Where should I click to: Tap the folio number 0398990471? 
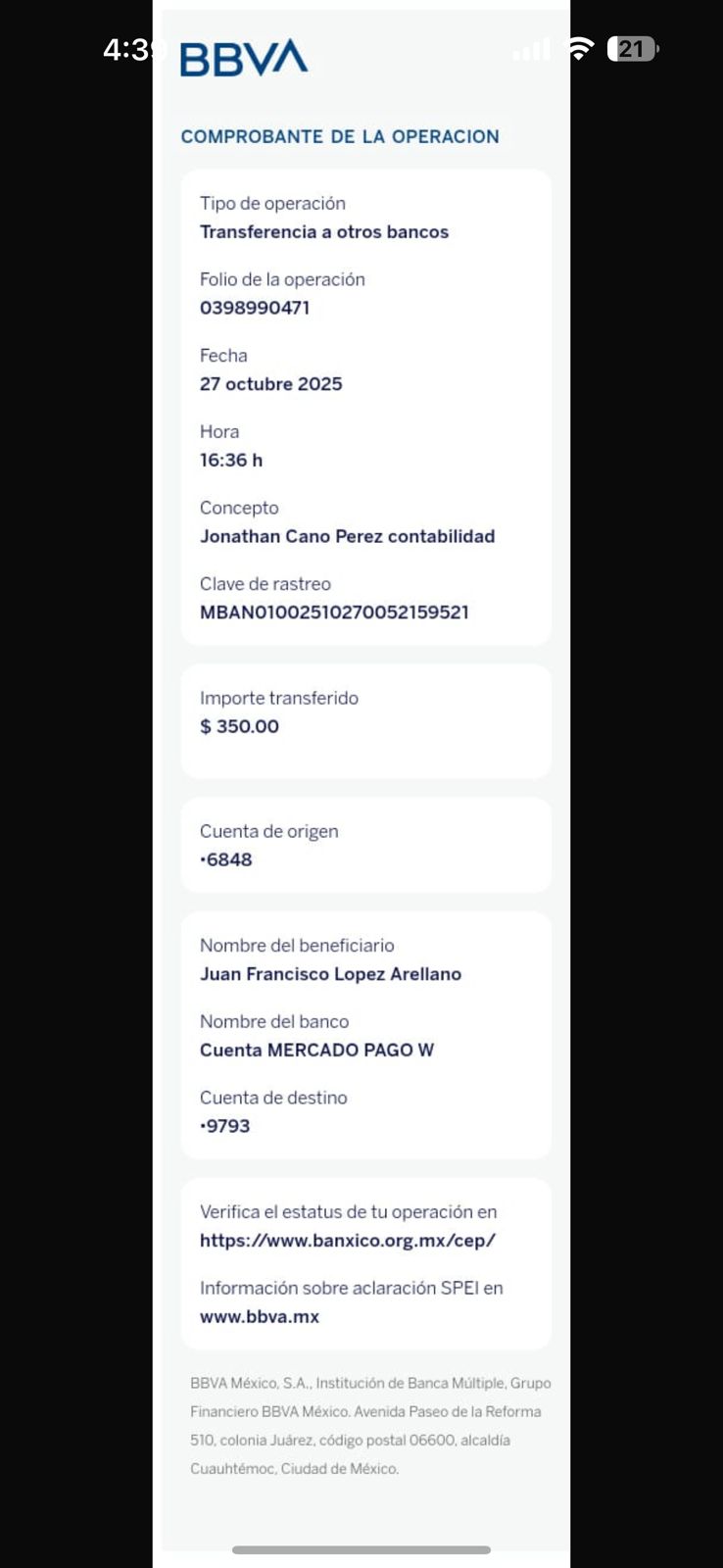pos(255,308)
